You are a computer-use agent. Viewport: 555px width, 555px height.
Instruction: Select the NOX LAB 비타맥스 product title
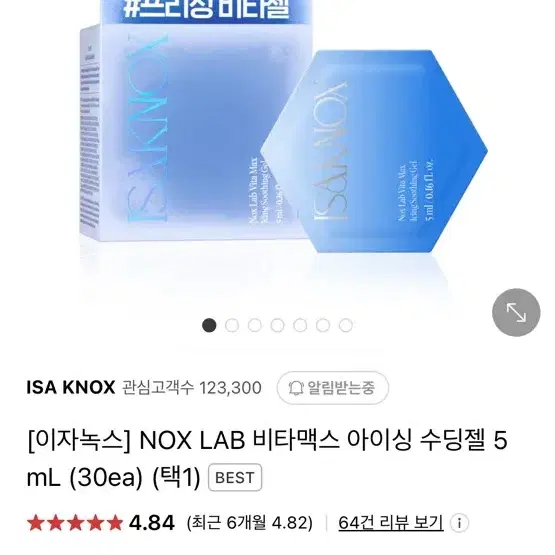click(x=267, y=459)
